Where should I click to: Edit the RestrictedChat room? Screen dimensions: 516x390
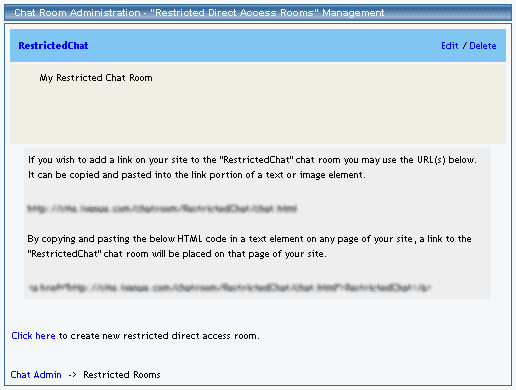point(450,45)
